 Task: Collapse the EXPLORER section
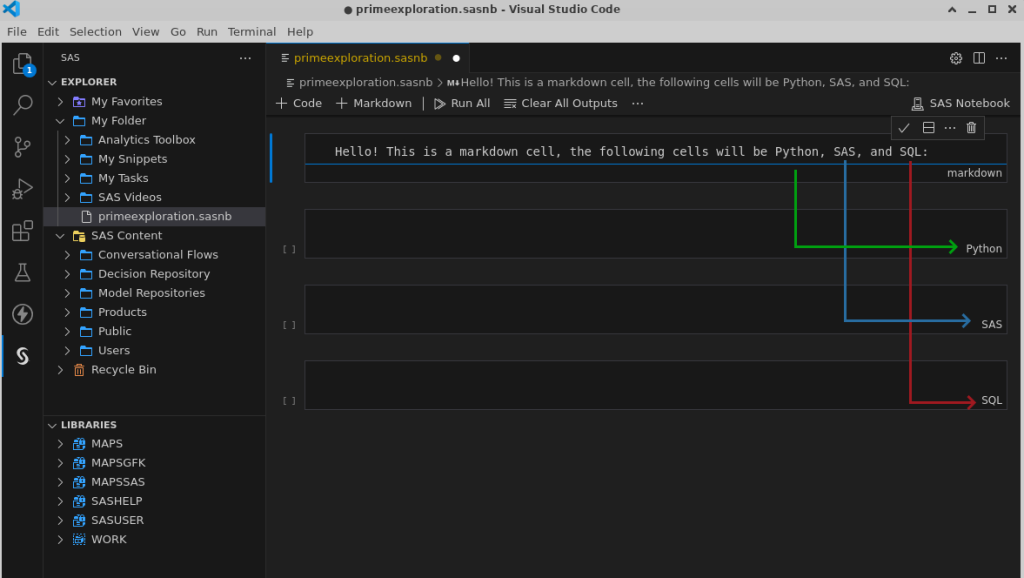point(52,82)
